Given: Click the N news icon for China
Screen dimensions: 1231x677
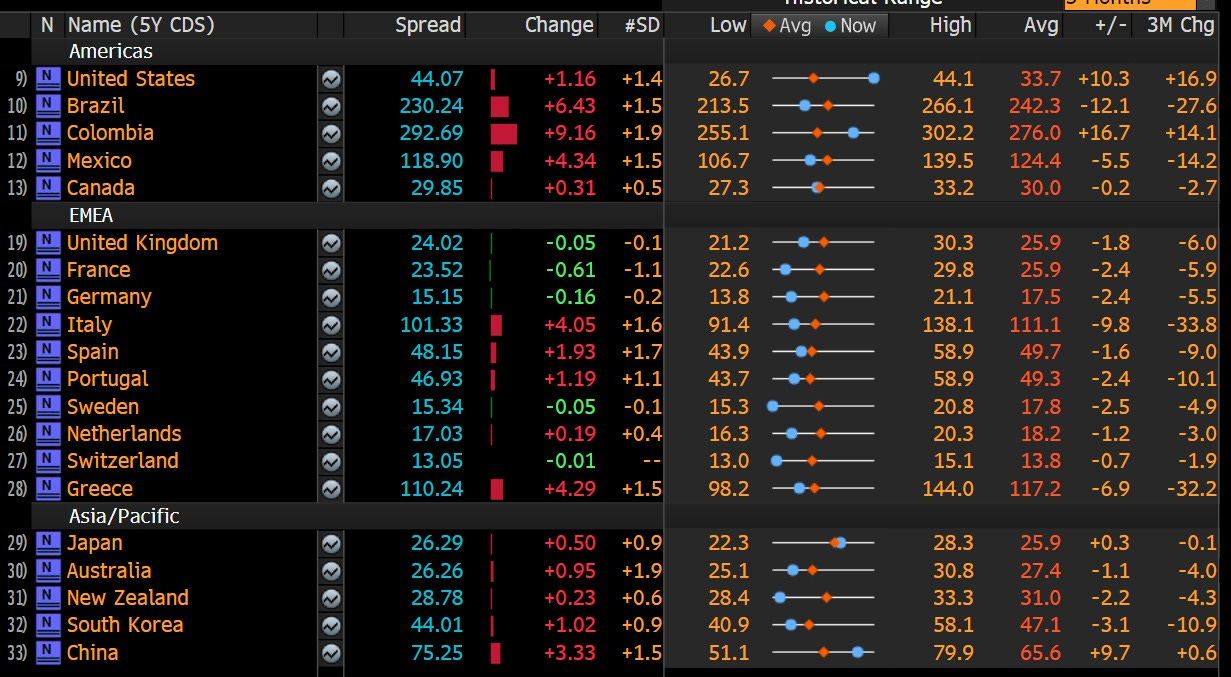Looking at the screenshot, I should (x=47, y=653).
